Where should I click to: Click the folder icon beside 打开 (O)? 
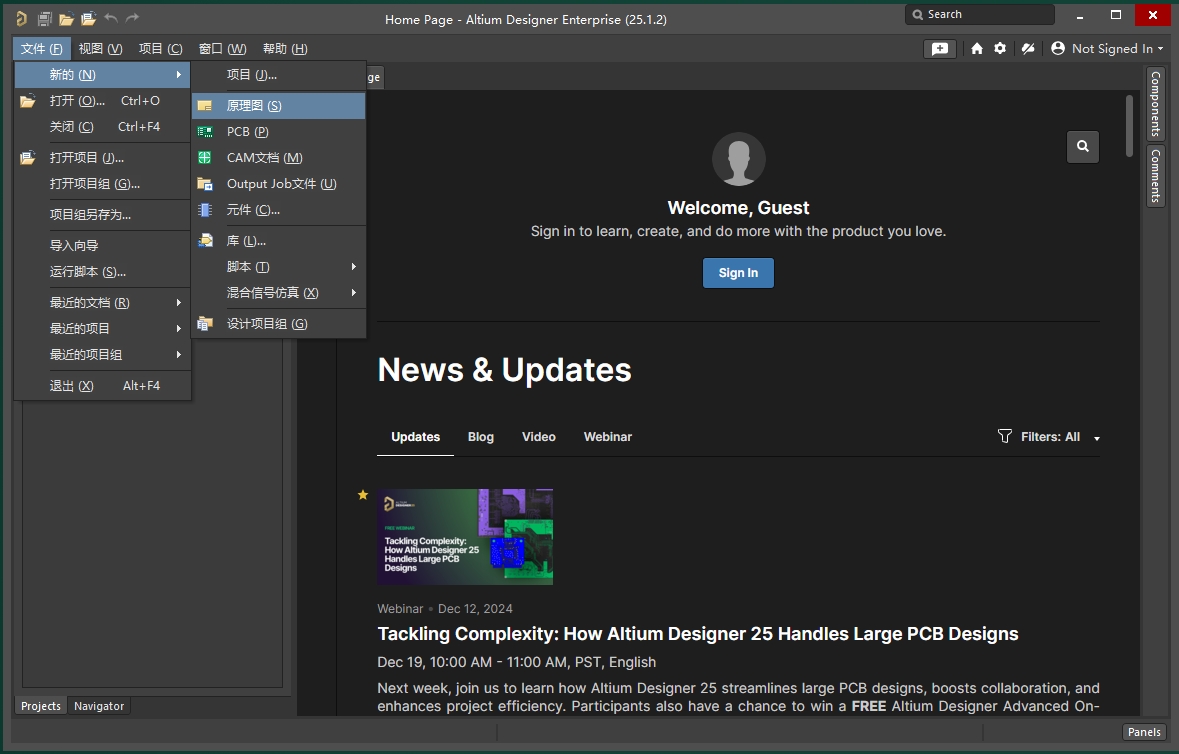click(28, 101)
